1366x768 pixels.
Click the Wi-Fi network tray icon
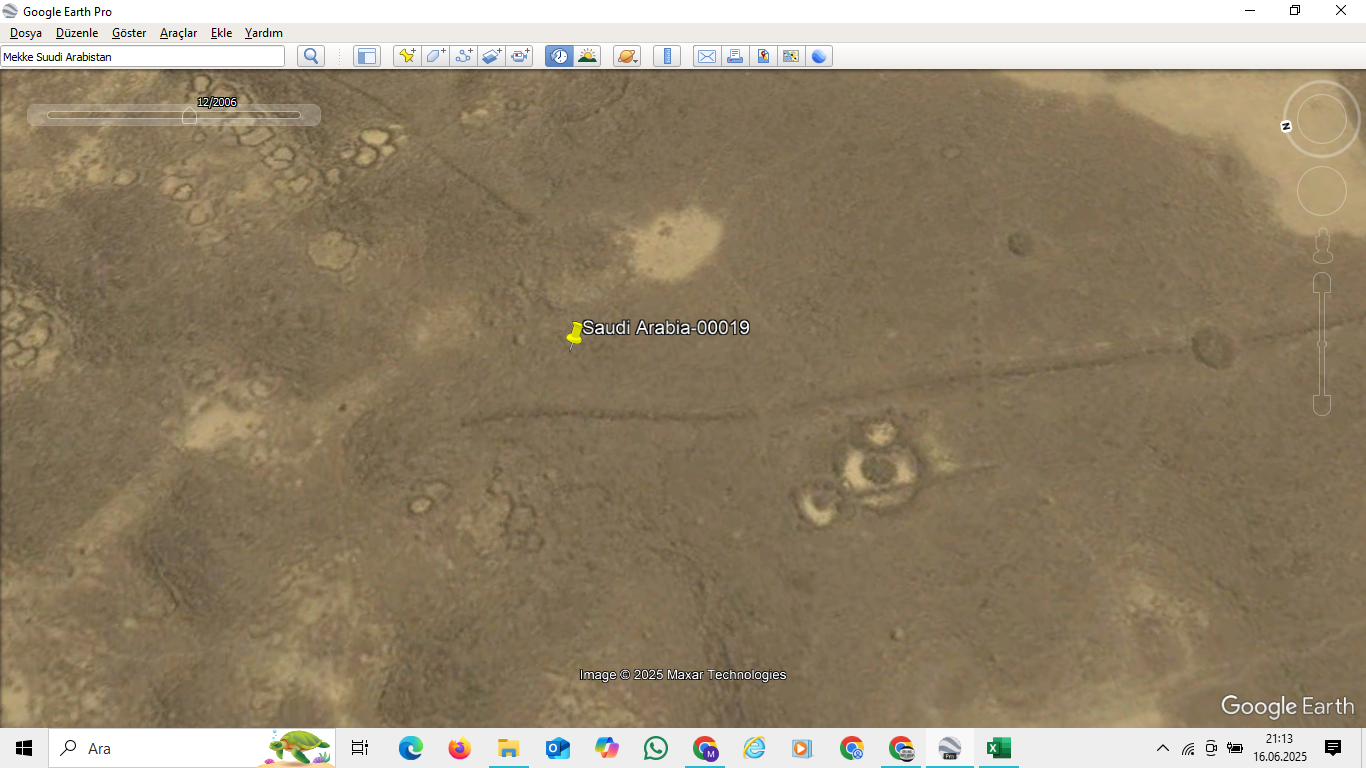(x=1188, y=748)
